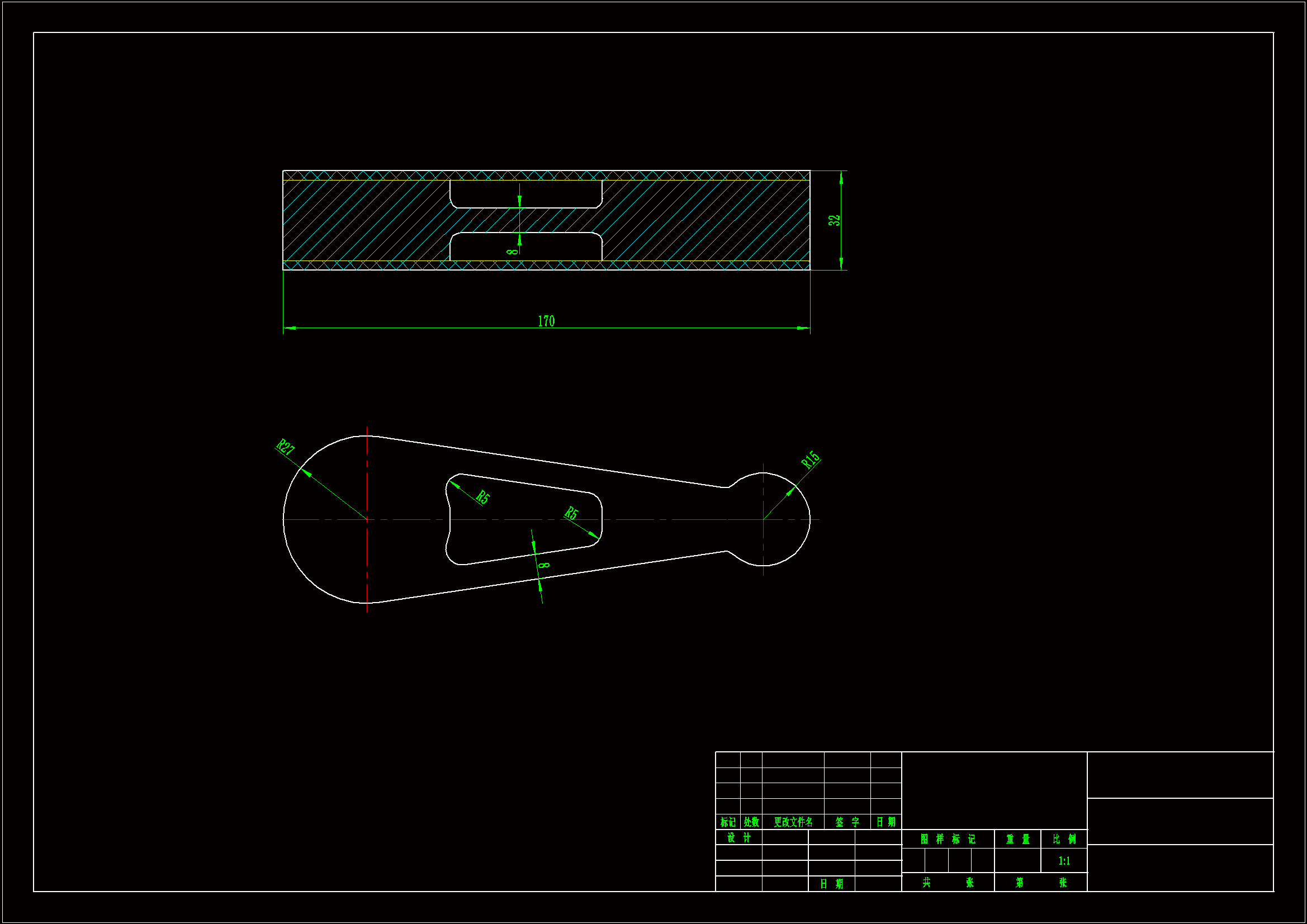Select the 32 height dimension text
The image size is (1307, 924).
(834, 220)
